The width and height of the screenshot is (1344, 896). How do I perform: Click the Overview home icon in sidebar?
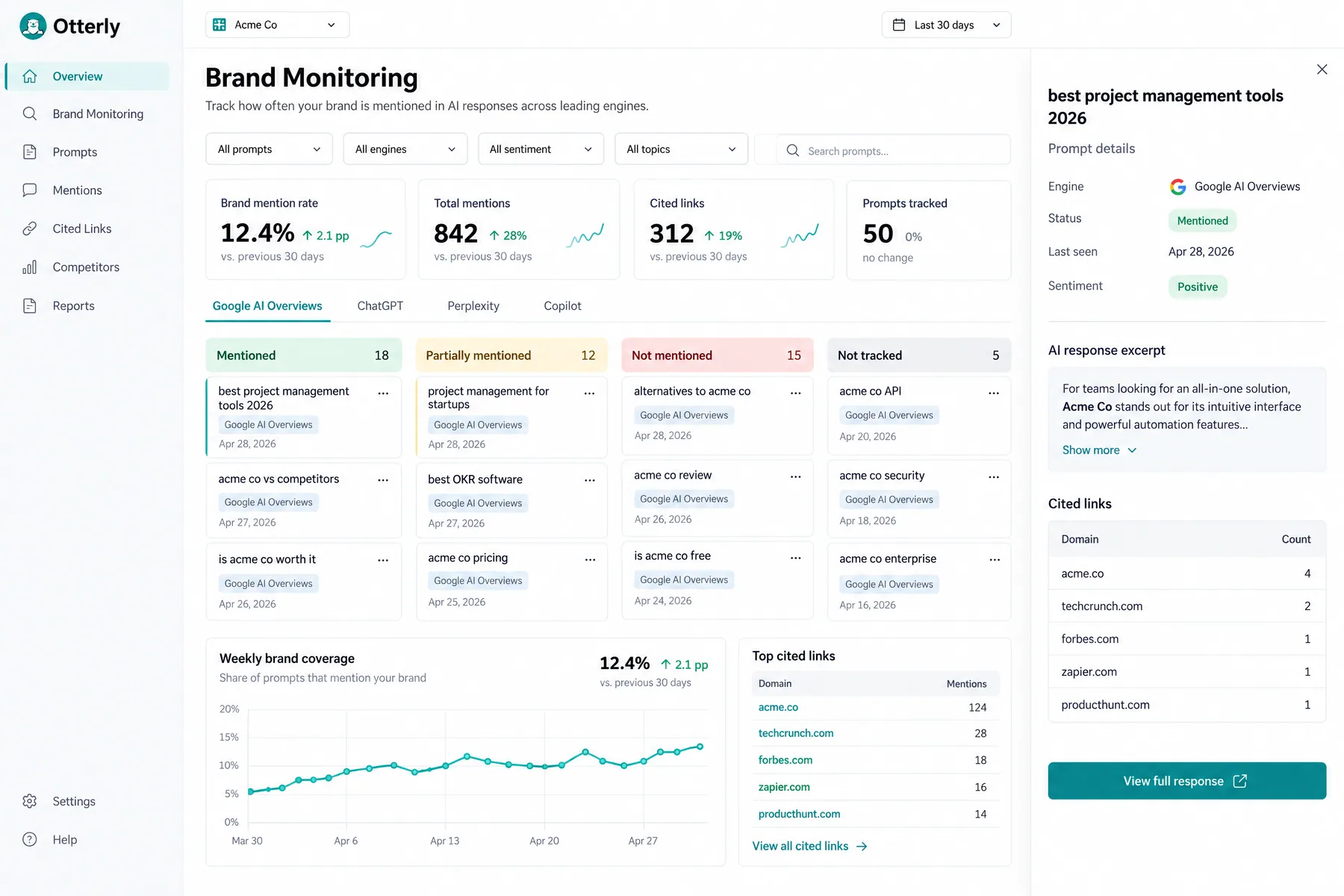30,76
